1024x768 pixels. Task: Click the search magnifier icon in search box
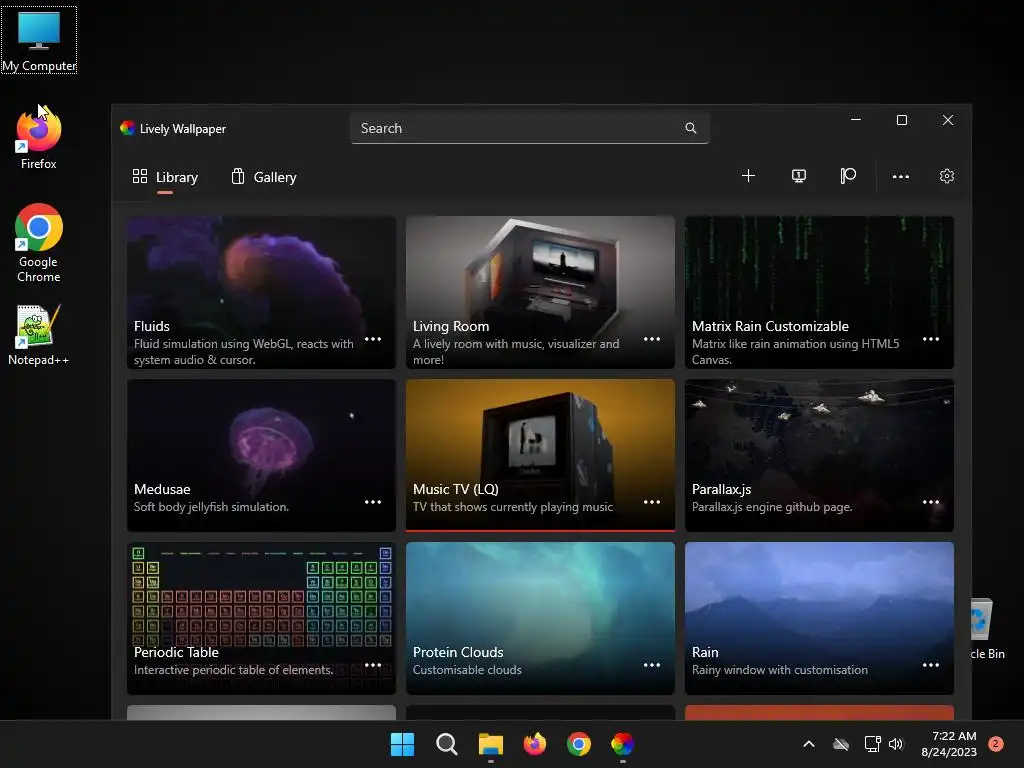pos(690,128)
